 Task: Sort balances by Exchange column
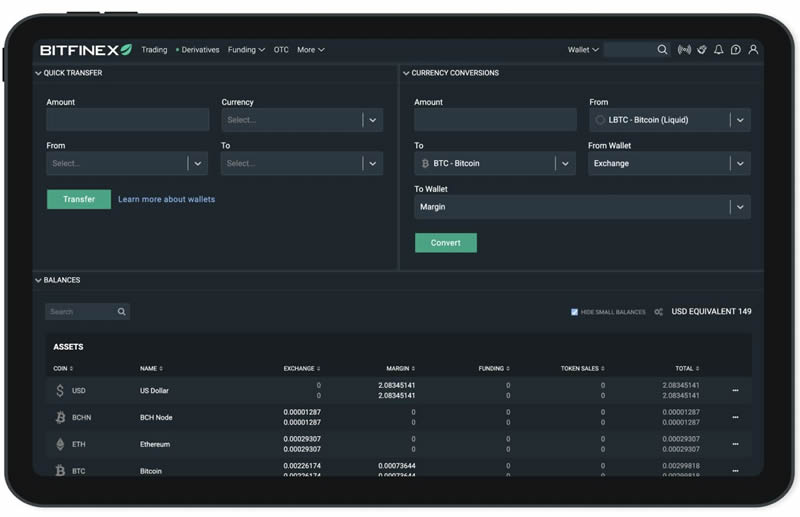(x=302, y=368)
